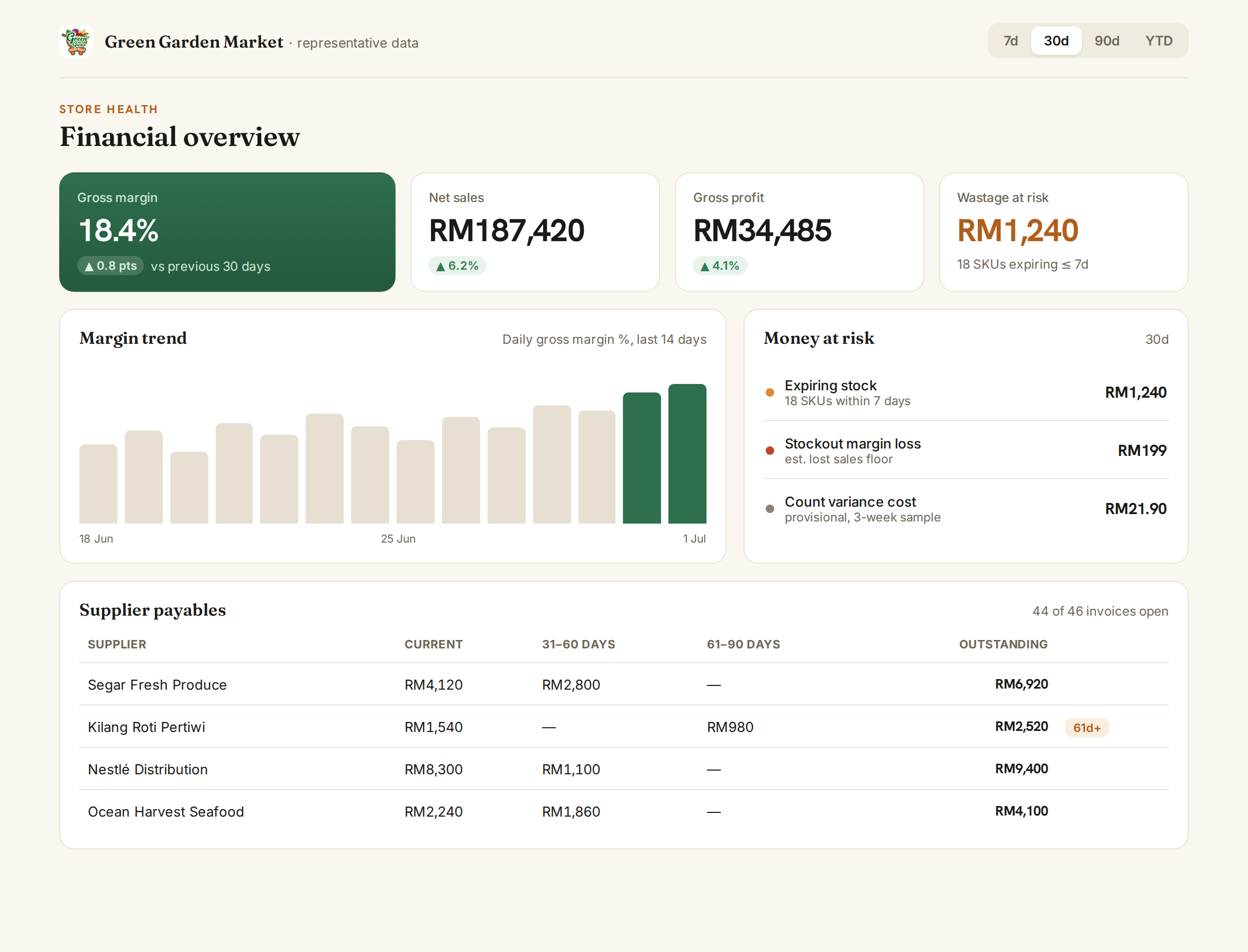Click '44 of 46 invoices open' text
Viewport: 1248px width, 952px height.
pyautogui.click(x=1100, y=611)
